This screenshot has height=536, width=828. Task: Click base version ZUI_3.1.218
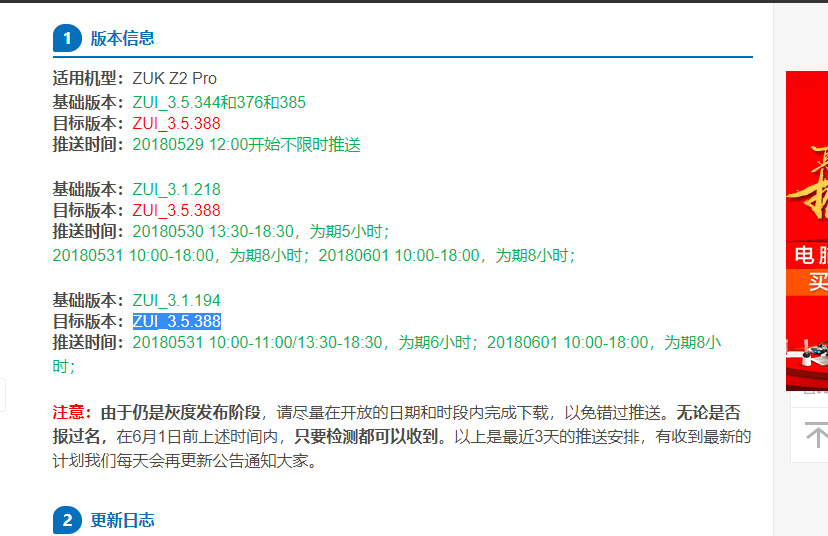coord(176,189)
